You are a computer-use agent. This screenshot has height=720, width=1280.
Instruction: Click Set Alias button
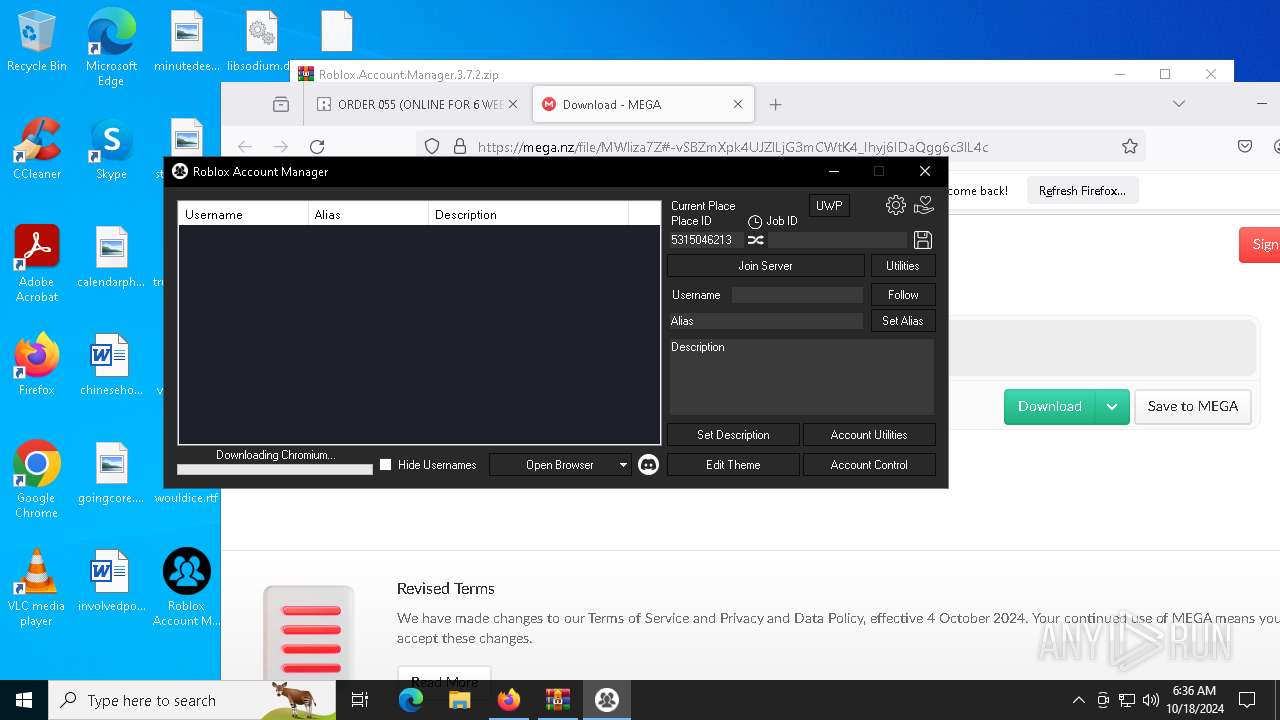(903, 321)
